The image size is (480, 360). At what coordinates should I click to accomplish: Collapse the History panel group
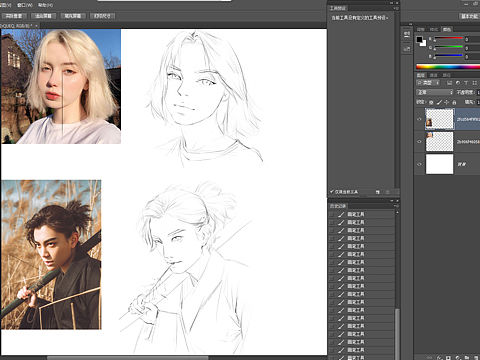point(392,201)
